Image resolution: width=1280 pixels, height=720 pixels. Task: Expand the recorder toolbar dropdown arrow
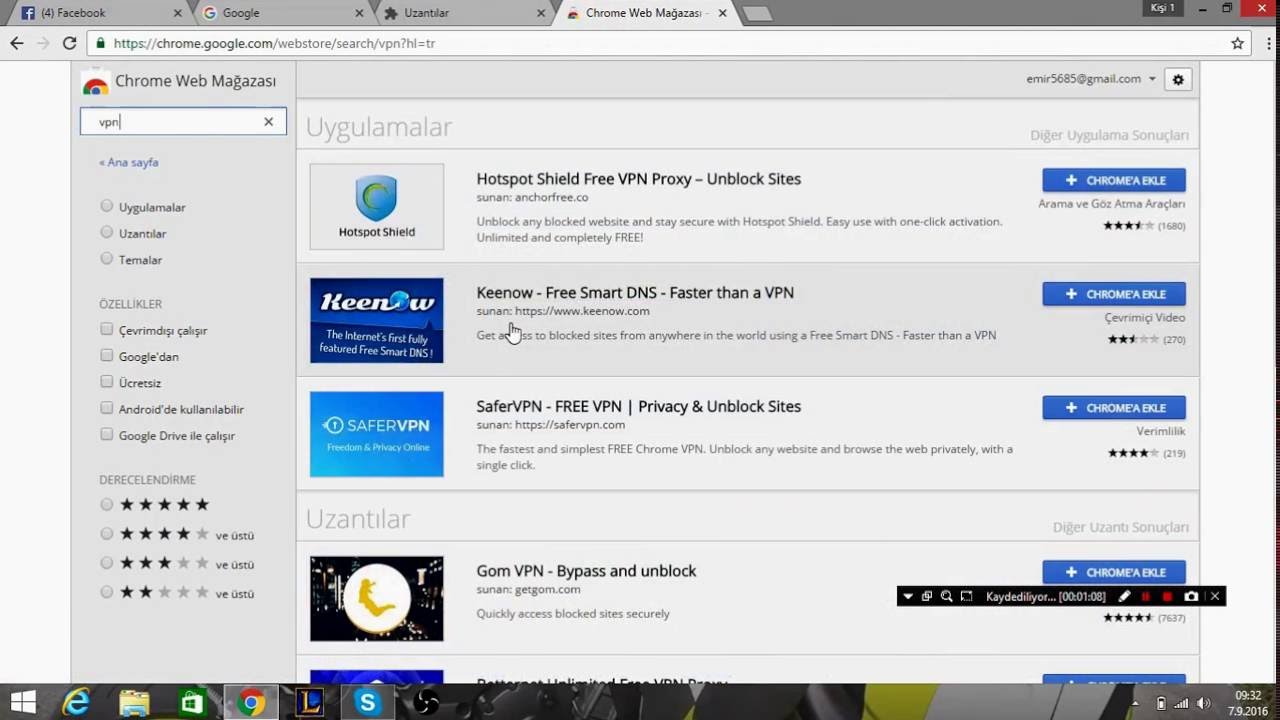pos(908,597)
